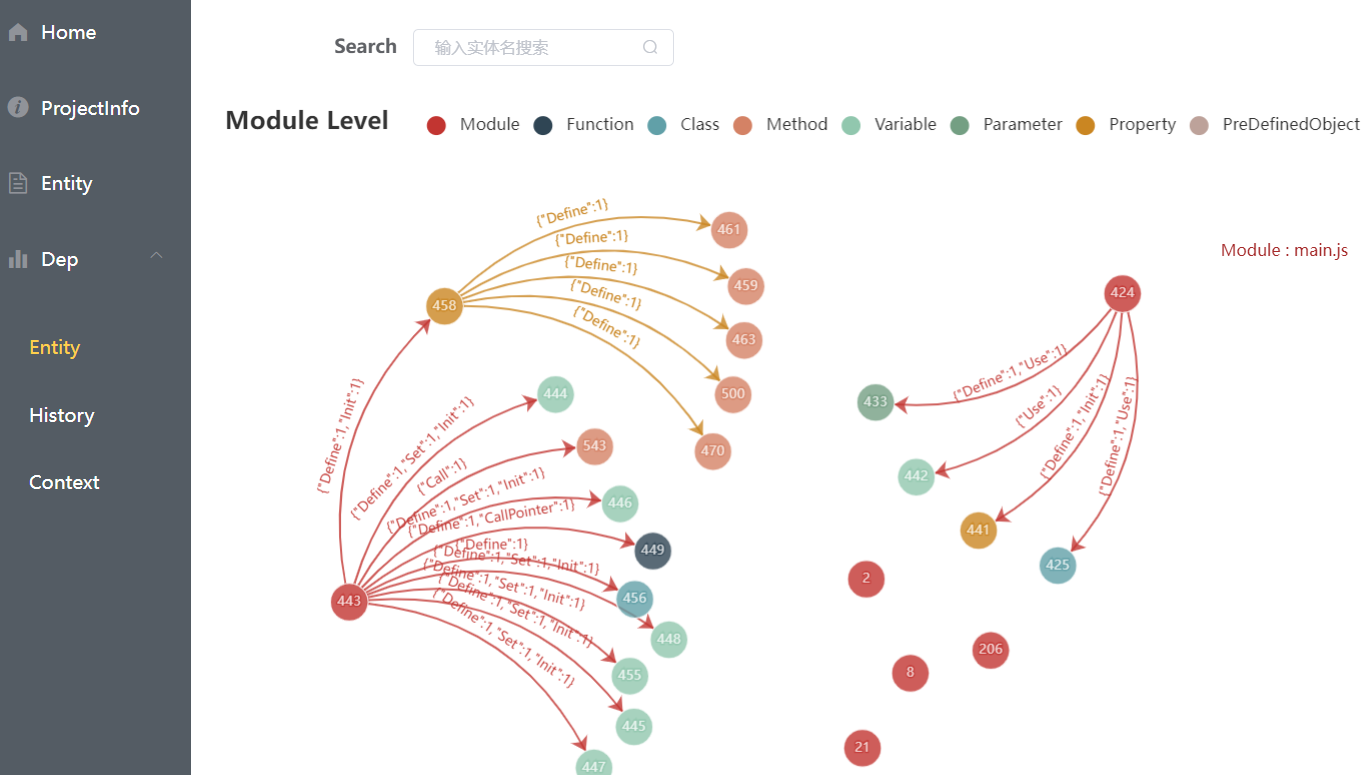Click the ProjectInfo info icon
The image size is (1362, 775).
[x=17, y=107]
